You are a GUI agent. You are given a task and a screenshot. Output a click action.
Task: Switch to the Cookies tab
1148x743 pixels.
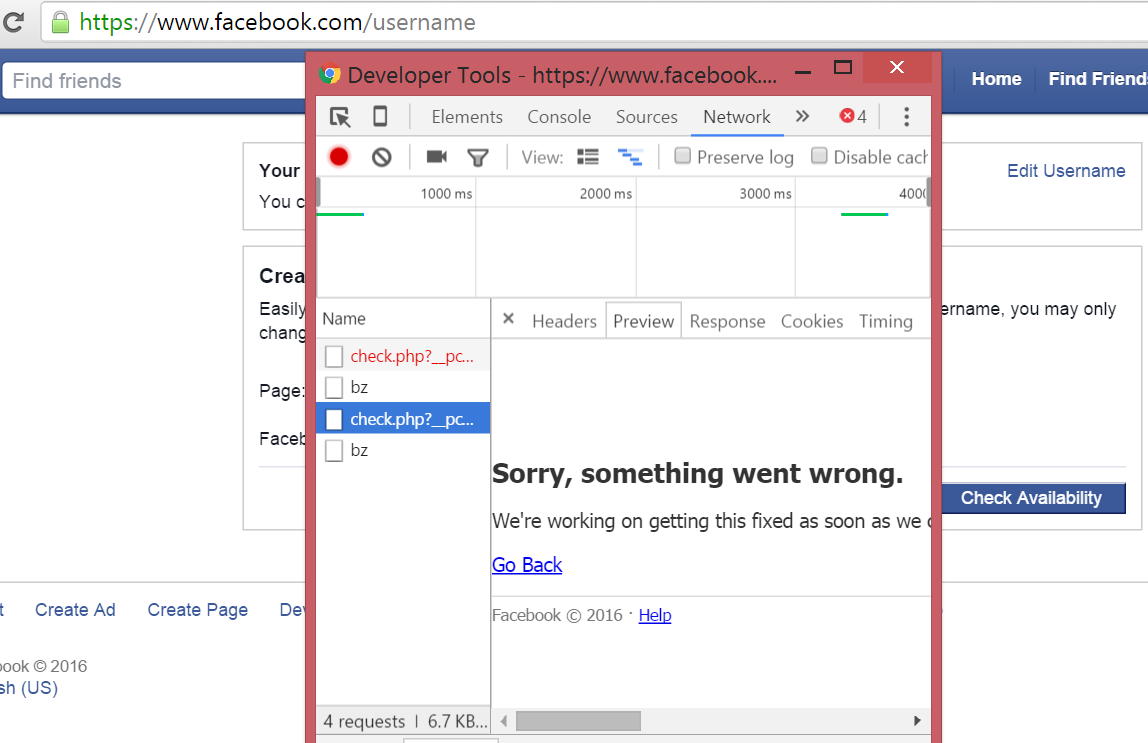(x=812, y=321)
